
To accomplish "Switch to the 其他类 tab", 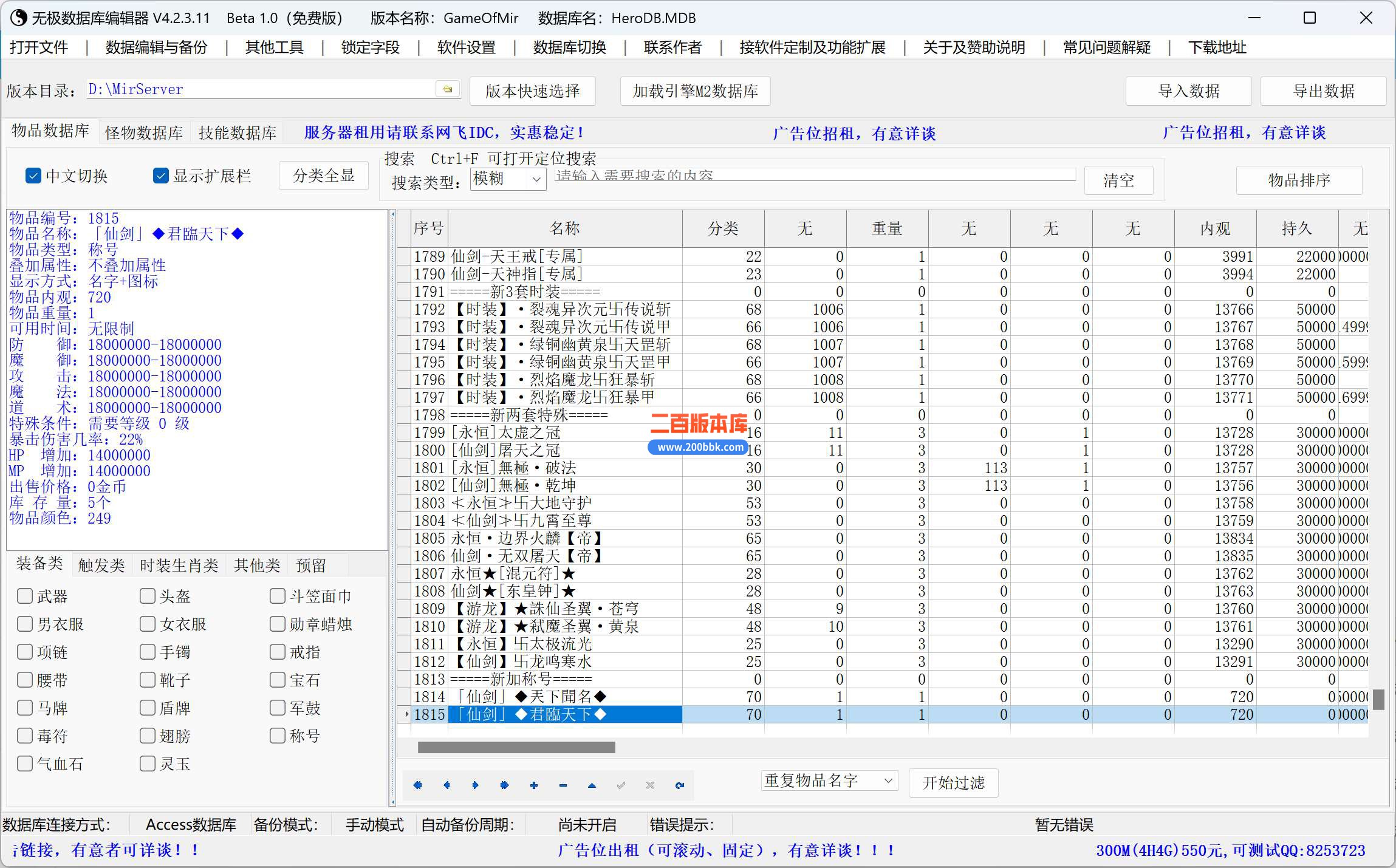I will [257, 566].
